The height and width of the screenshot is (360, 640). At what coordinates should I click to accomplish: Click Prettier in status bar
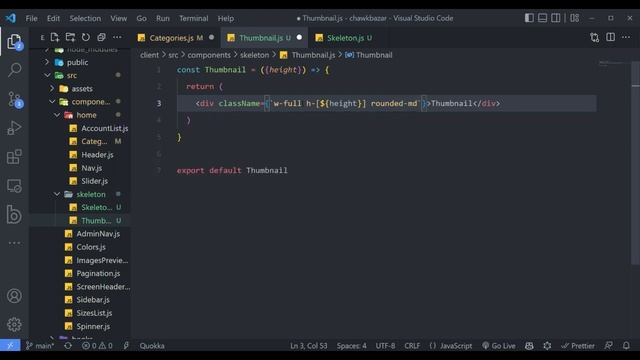point(578,346)
